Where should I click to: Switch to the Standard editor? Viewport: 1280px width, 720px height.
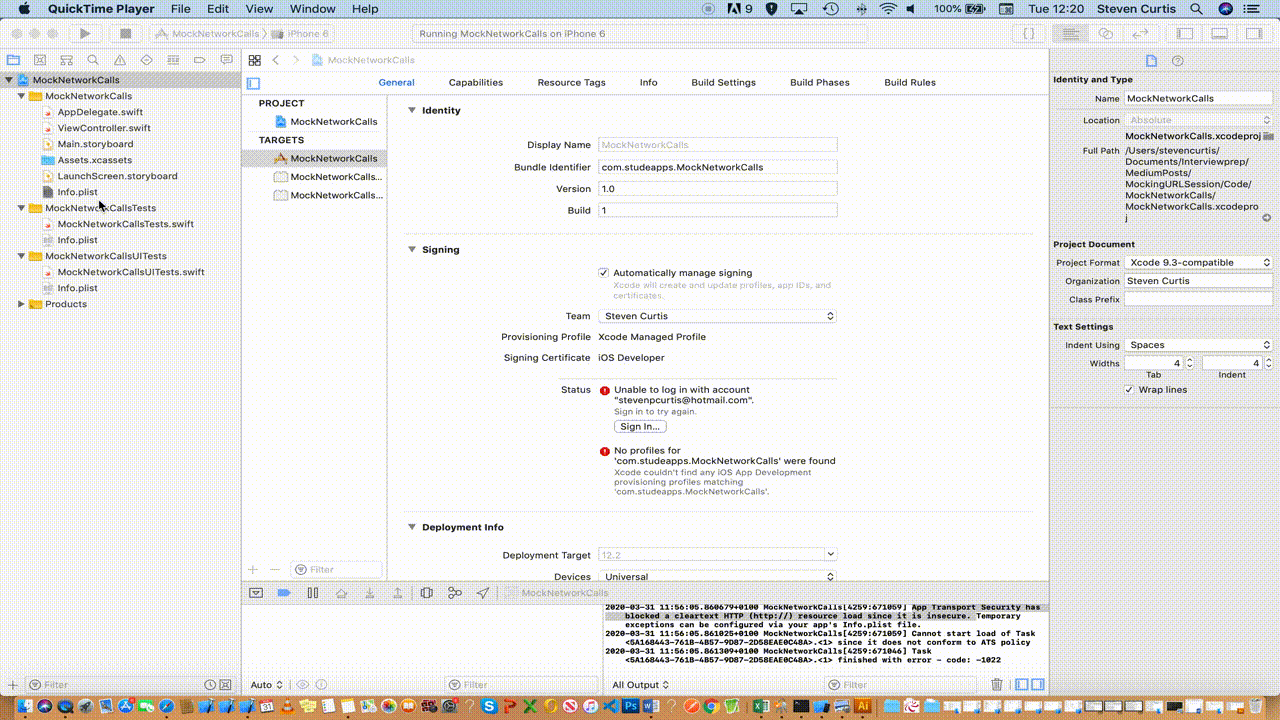click(1070, 33)
